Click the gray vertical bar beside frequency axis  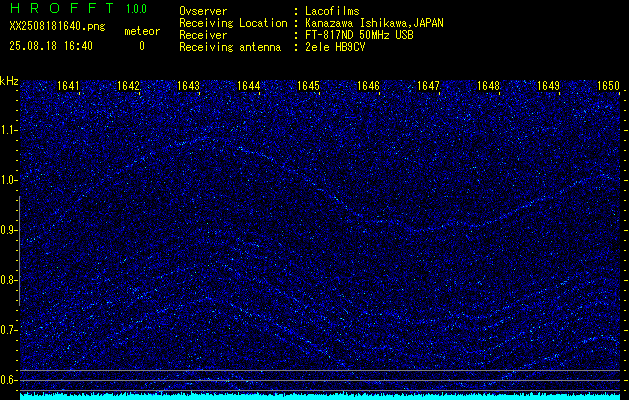point(19,251)
